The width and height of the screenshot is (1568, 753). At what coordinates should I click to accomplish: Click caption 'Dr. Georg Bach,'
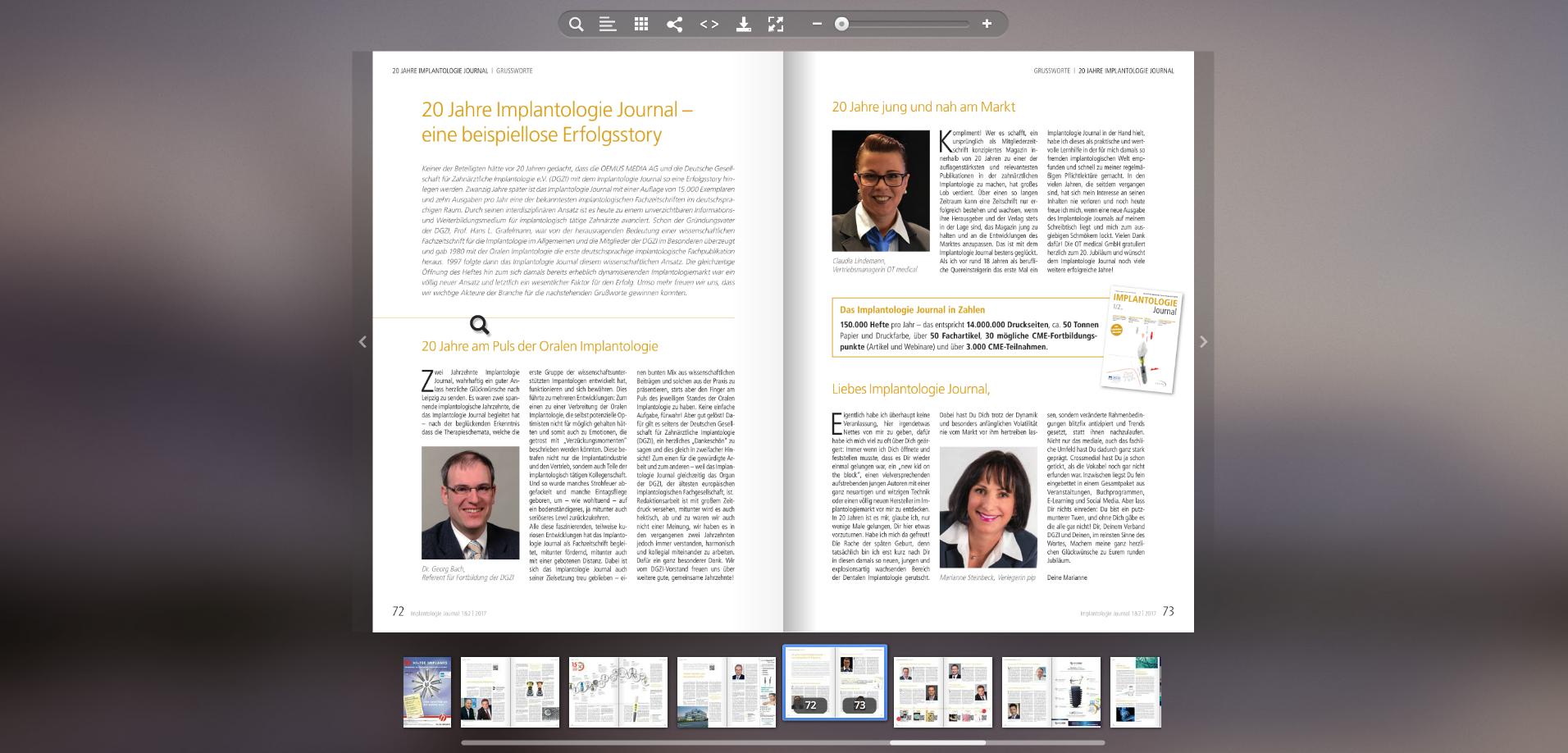tap(443, 568)
